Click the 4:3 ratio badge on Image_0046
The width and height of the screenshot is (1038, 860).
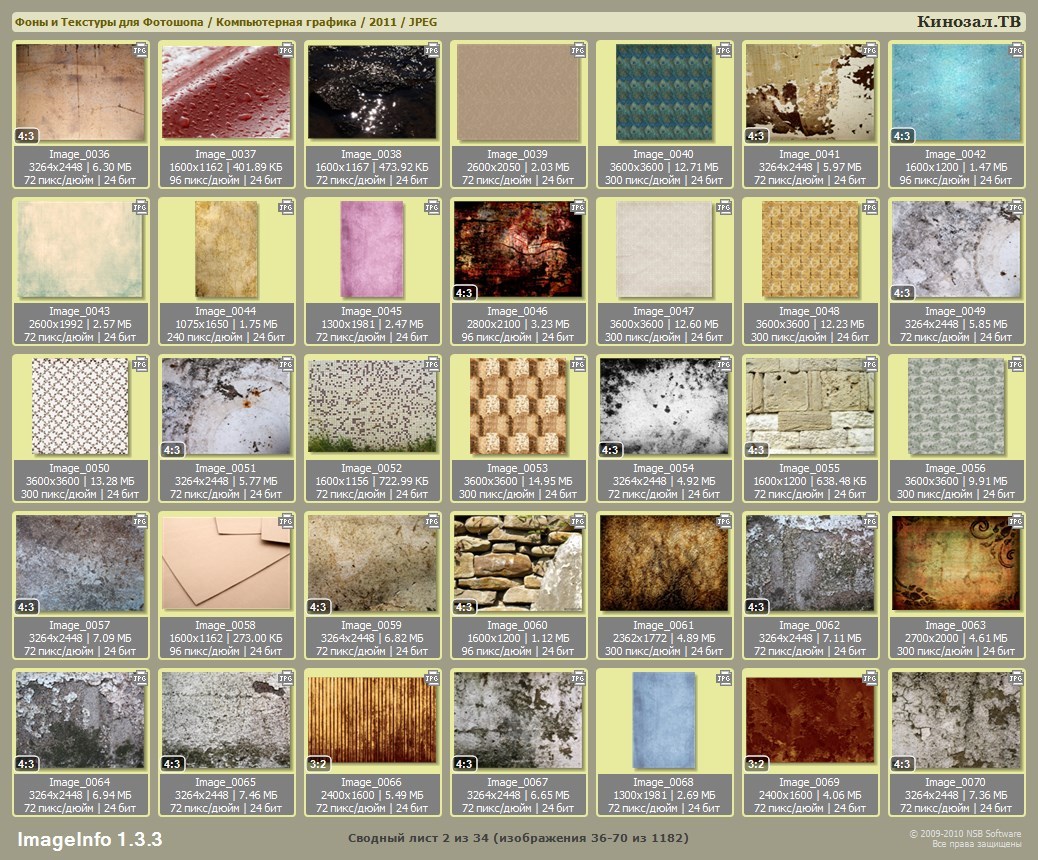point(464,293)
